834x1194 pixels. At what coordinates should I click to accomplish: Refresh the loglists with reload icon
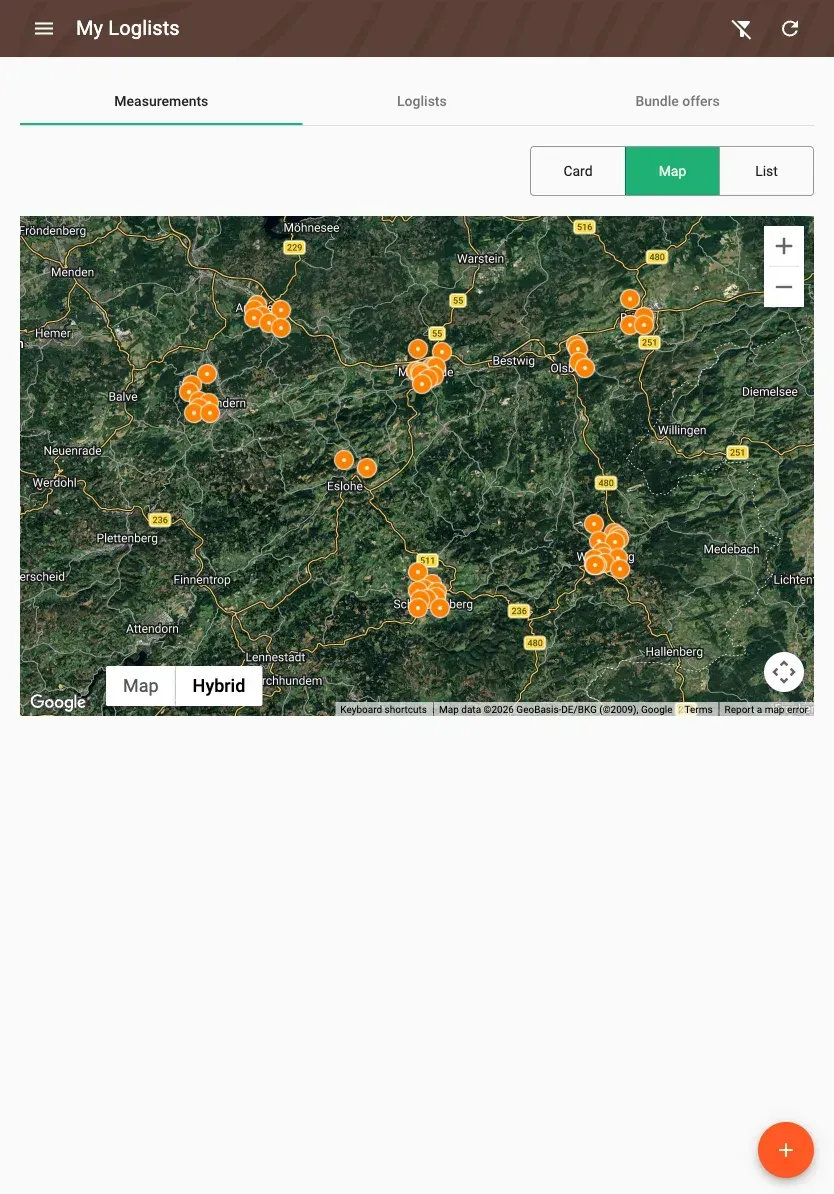click(x=790, y=28)
